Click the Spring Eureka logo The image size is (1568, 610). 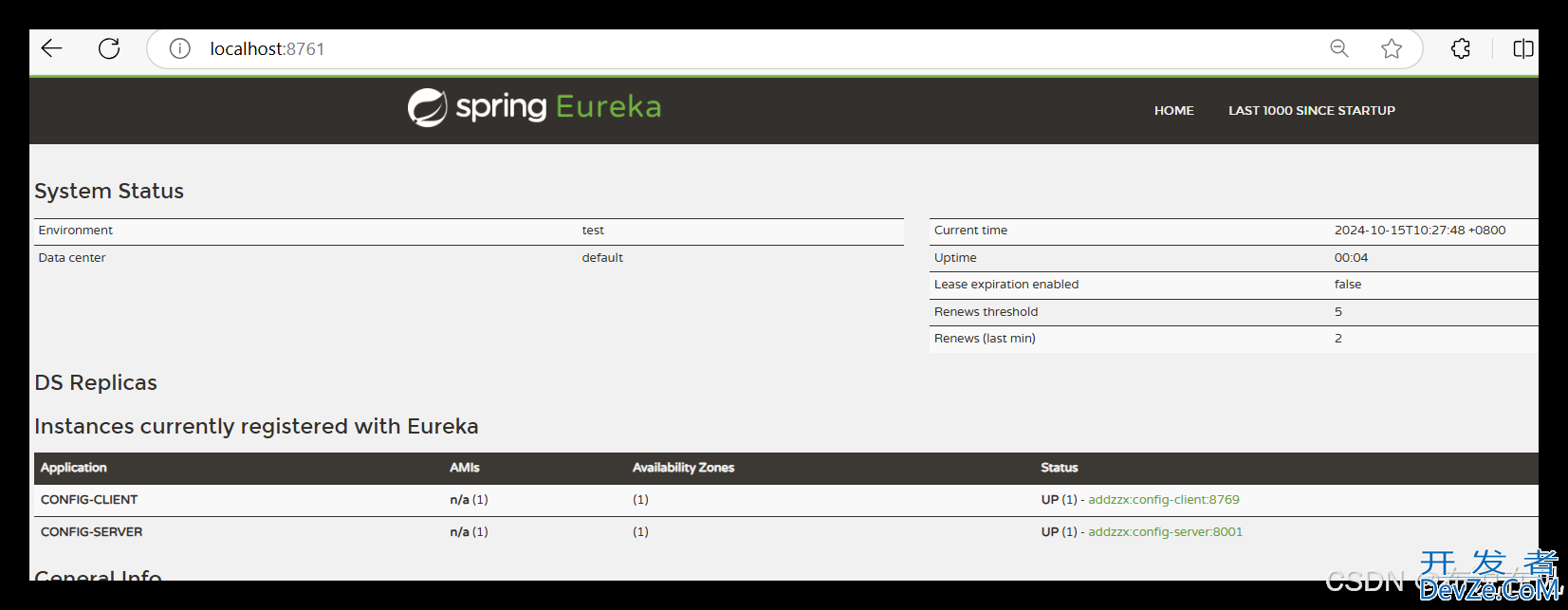pyautogui.click(x=534, y=107)
